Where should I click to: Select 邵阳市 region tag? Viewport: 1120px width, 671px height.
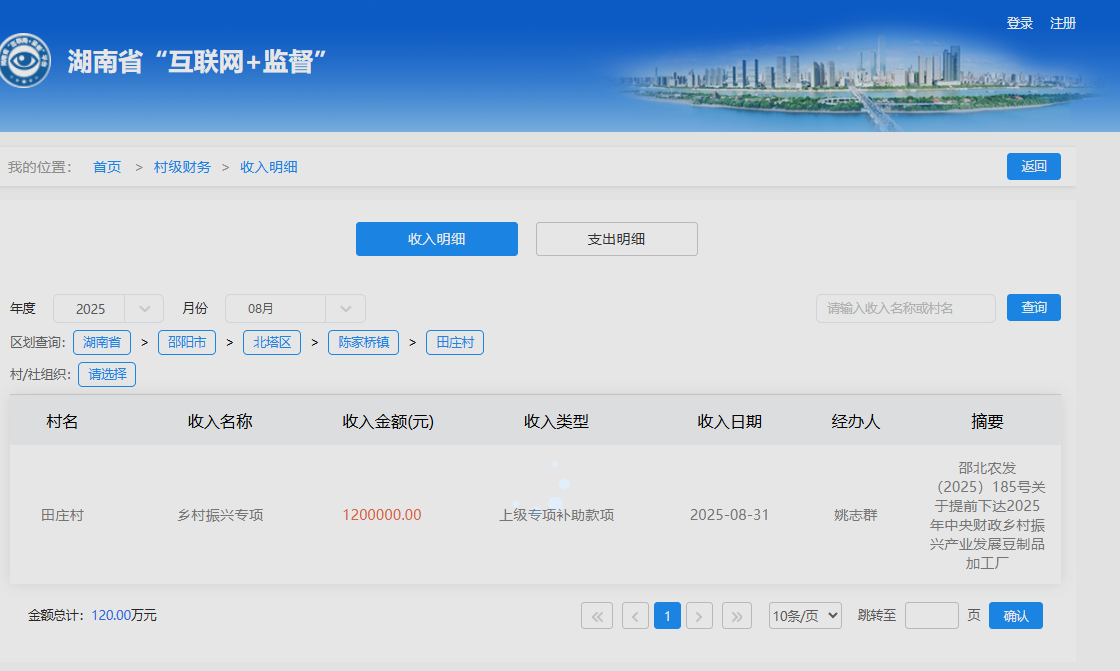pyautogui.click(x=187, y=343)
